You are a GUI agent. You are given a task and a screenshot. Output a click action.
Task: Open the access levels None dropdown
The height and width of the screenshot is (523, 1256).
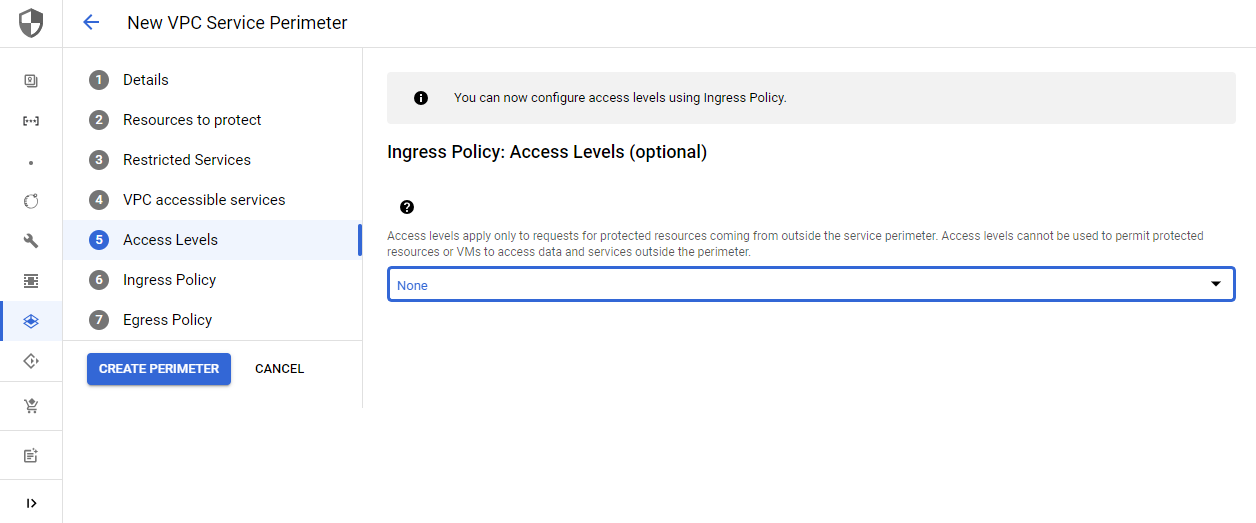tap(811, 285)
